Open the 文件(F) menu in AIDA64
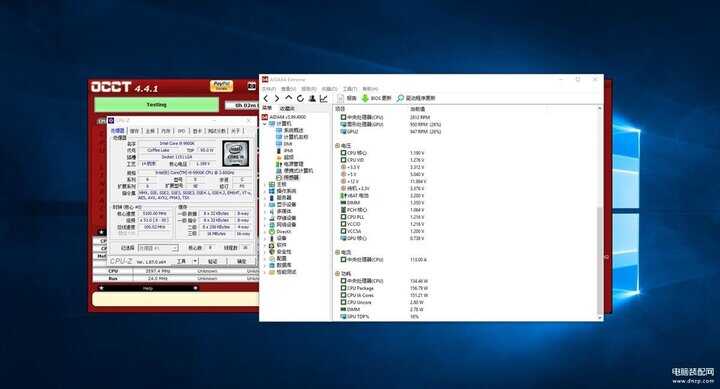This screenshot has width=720, height=389. (x=269, y=89)
